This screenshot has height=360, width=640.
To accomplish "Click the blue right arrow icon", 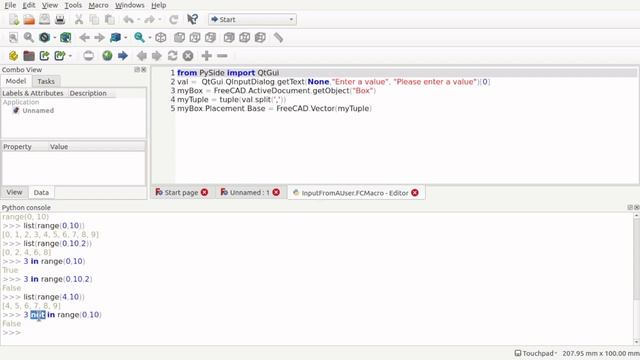I will (x=123, y=56).
